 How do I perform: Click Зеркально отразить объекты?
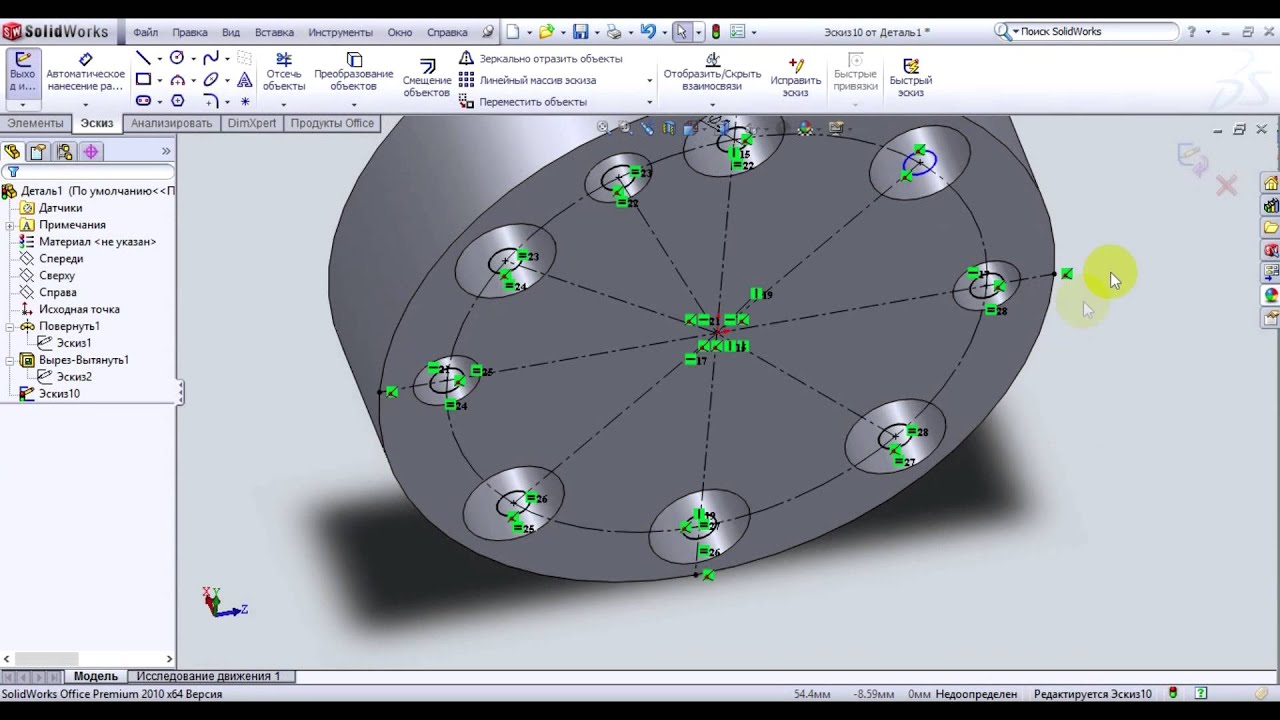tap(541, 59)
